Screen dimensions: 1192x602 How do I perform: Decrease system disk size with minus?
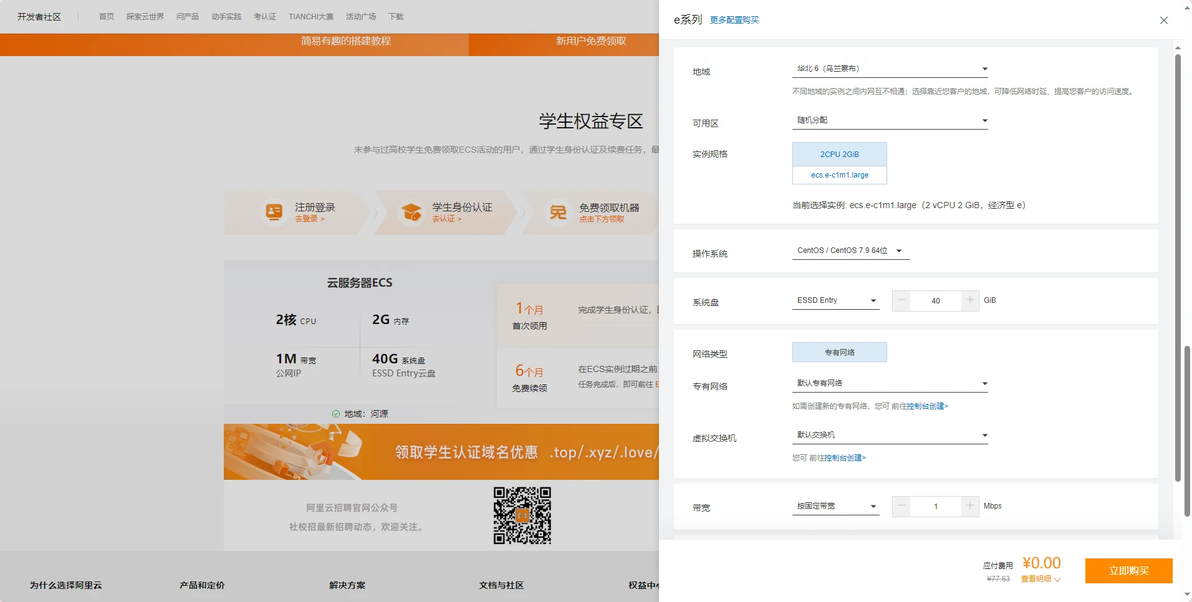[x=901, y=300]
